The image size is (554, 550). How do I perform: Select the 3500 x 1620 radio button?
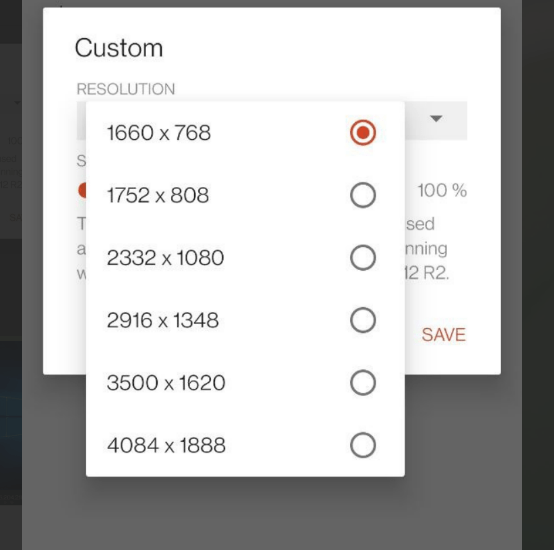[363, 383]
